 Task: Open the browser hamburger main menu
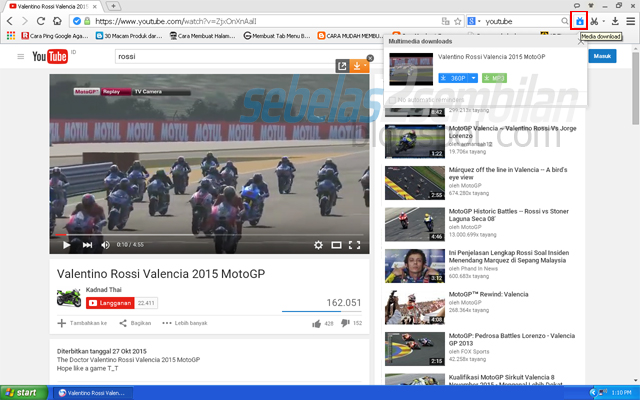631,21
